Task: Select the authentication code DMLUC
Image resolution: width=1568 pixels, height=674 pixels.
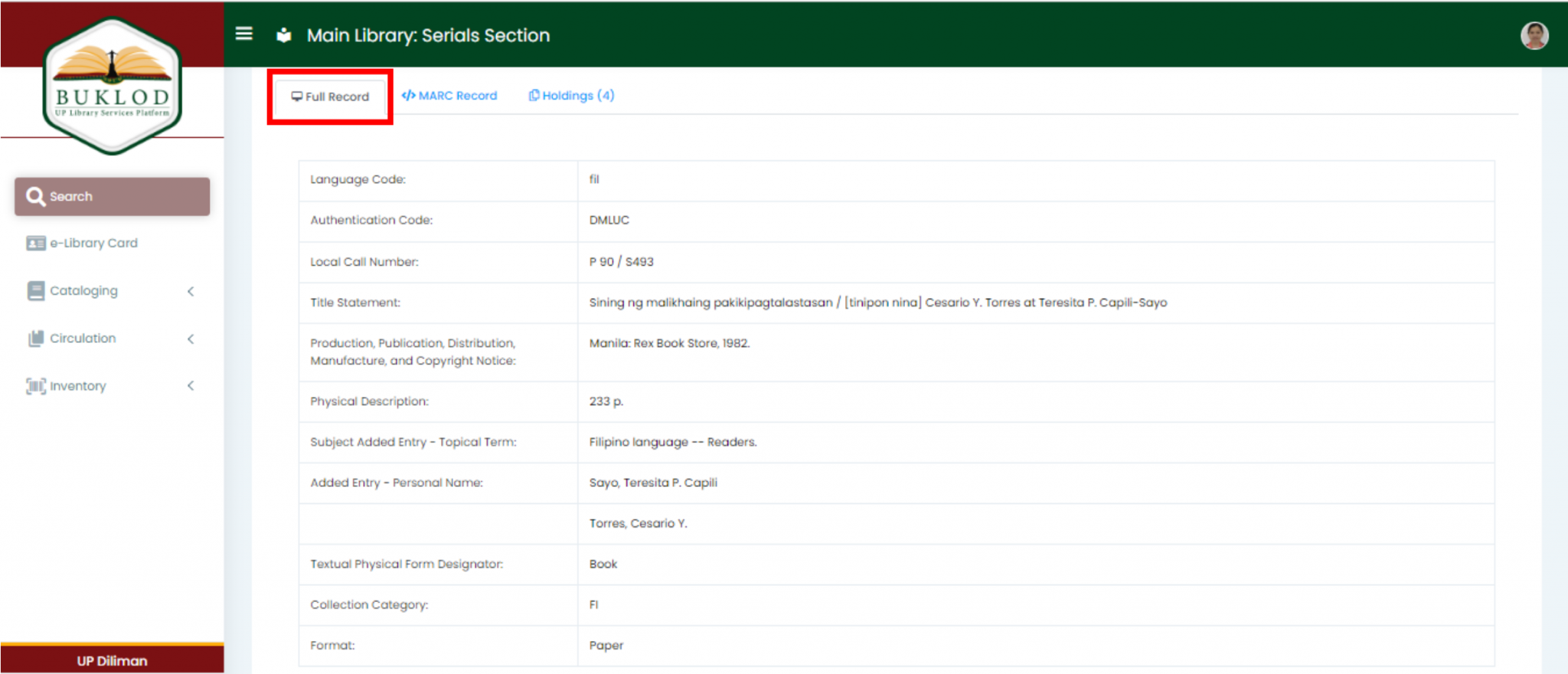Action: pyautogui.click(x=609, y=220)
